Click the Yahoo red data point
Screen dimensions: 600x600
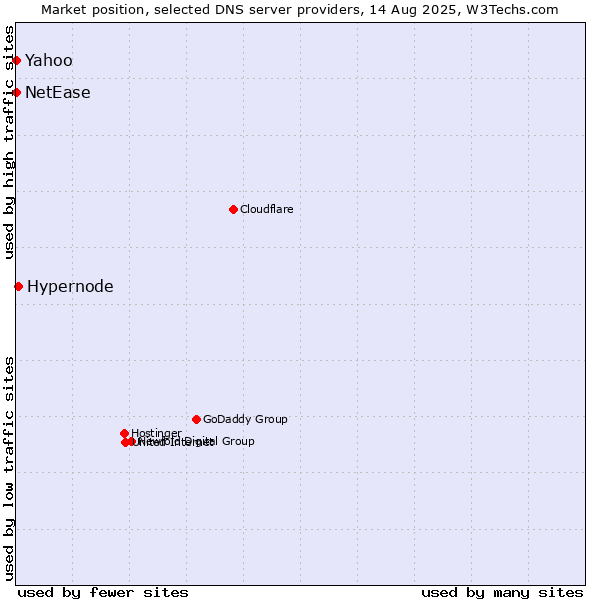click(x=16, y=60)
